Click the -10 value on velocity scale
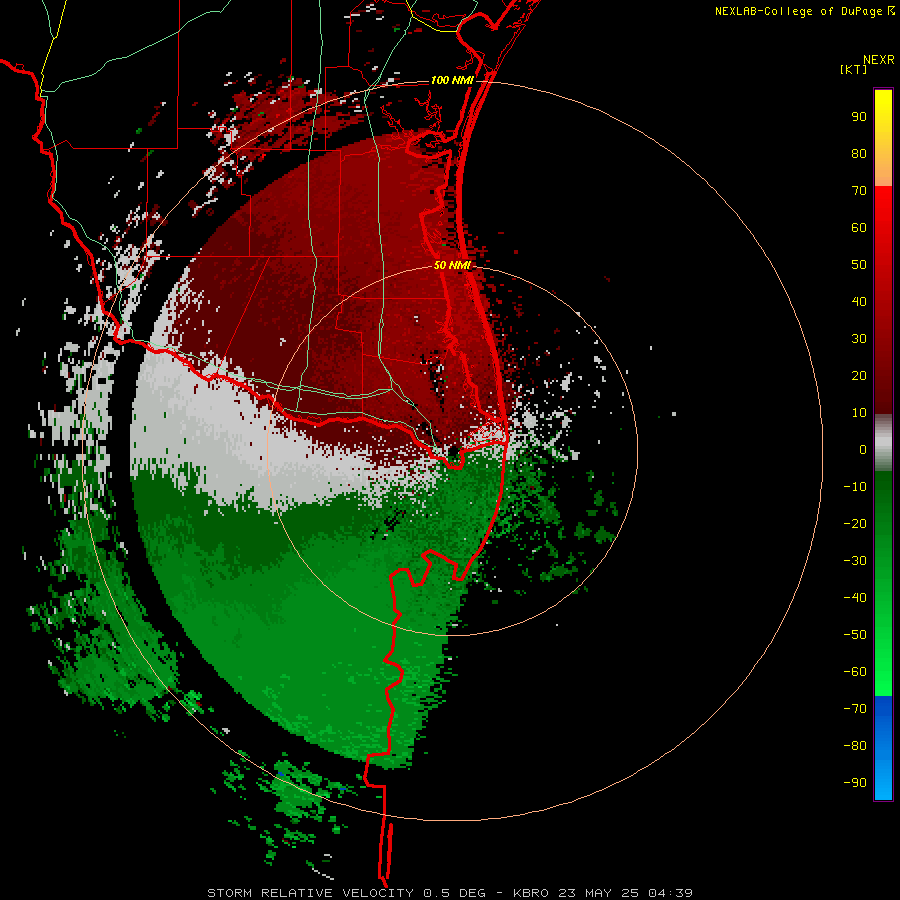Image resolution: width=900 pixels, height=900 pixels. [x=855, y=487]
